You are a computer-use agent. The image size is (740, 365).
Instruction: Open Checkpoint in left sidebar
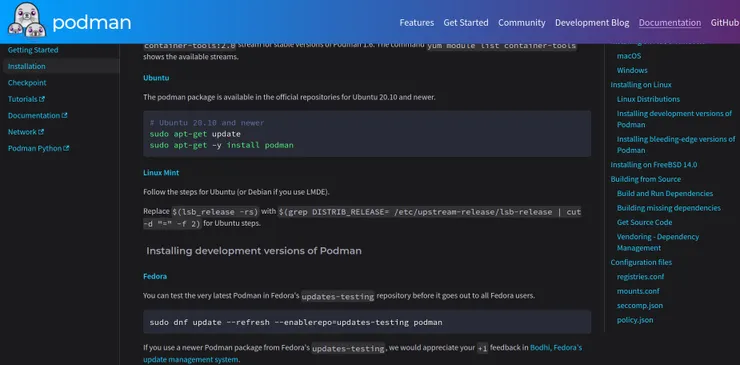(27, 83)
